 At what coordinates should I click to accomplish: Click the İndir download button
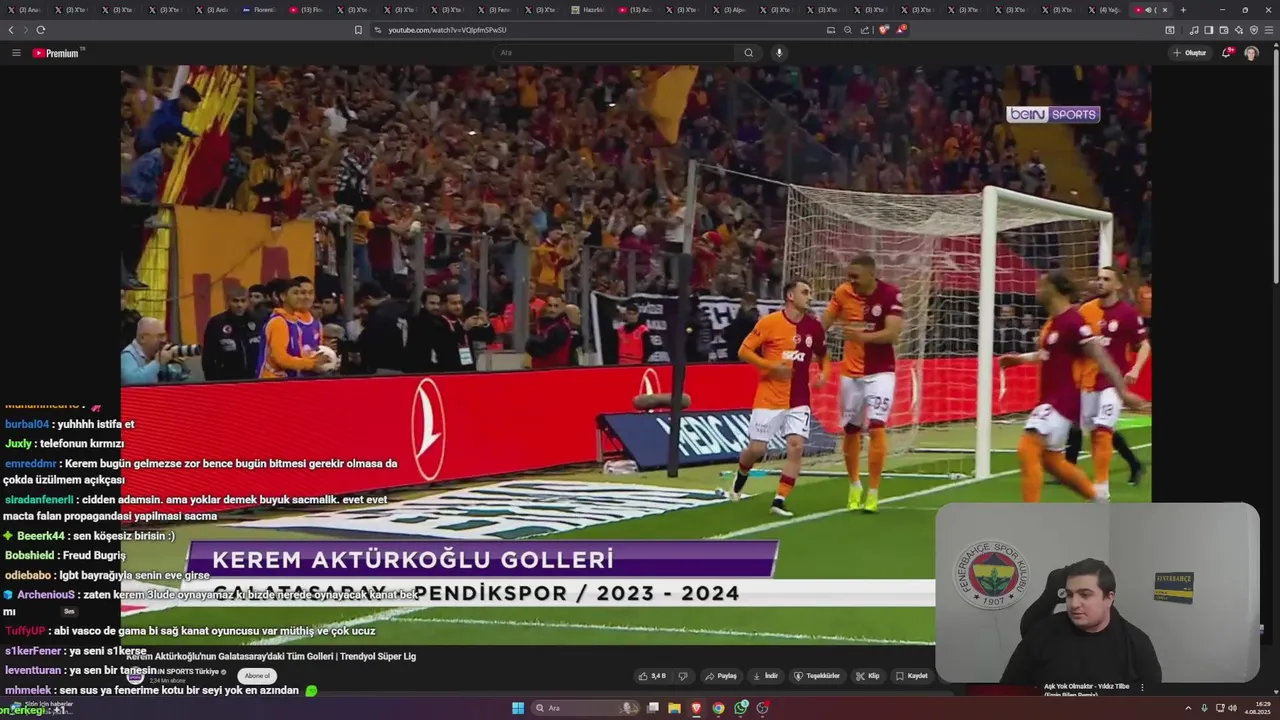pos(765,676)
